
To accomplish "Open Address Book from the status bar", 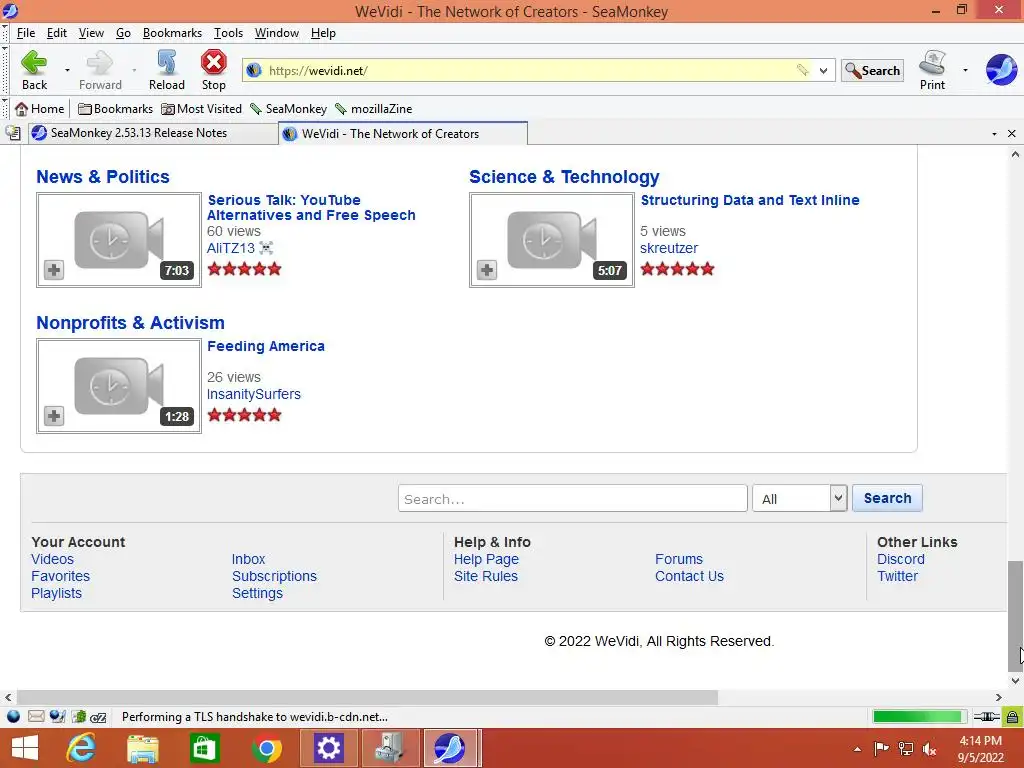I will (78, 716).
